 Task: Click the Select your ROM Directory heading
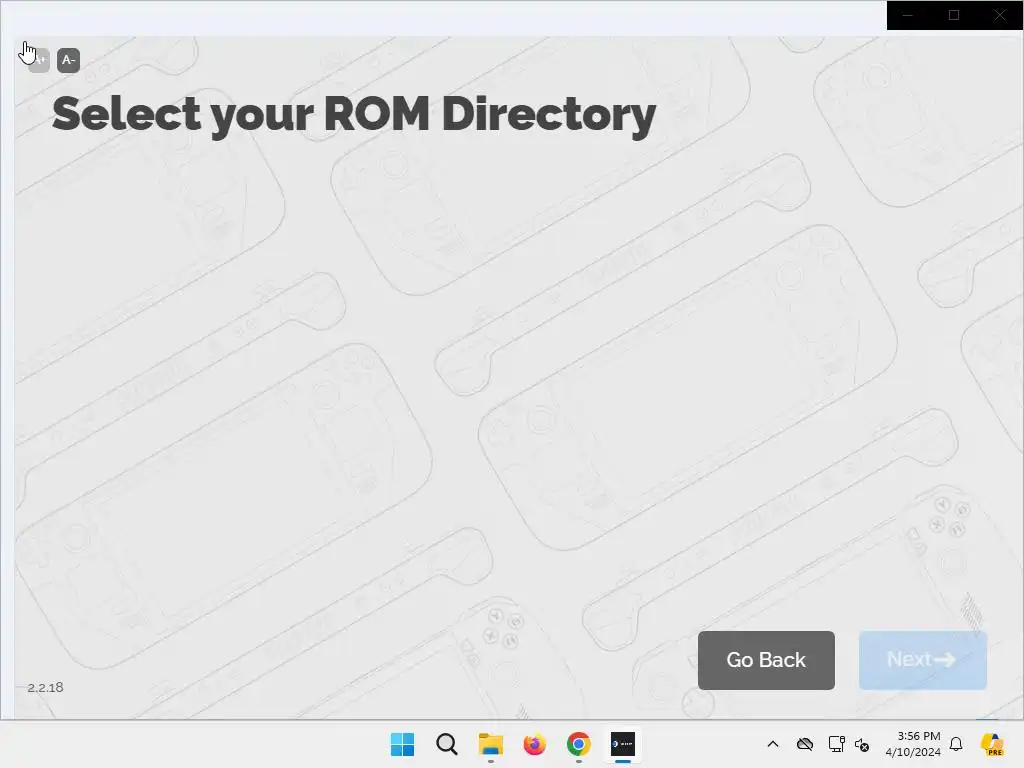tap(354, 115)
